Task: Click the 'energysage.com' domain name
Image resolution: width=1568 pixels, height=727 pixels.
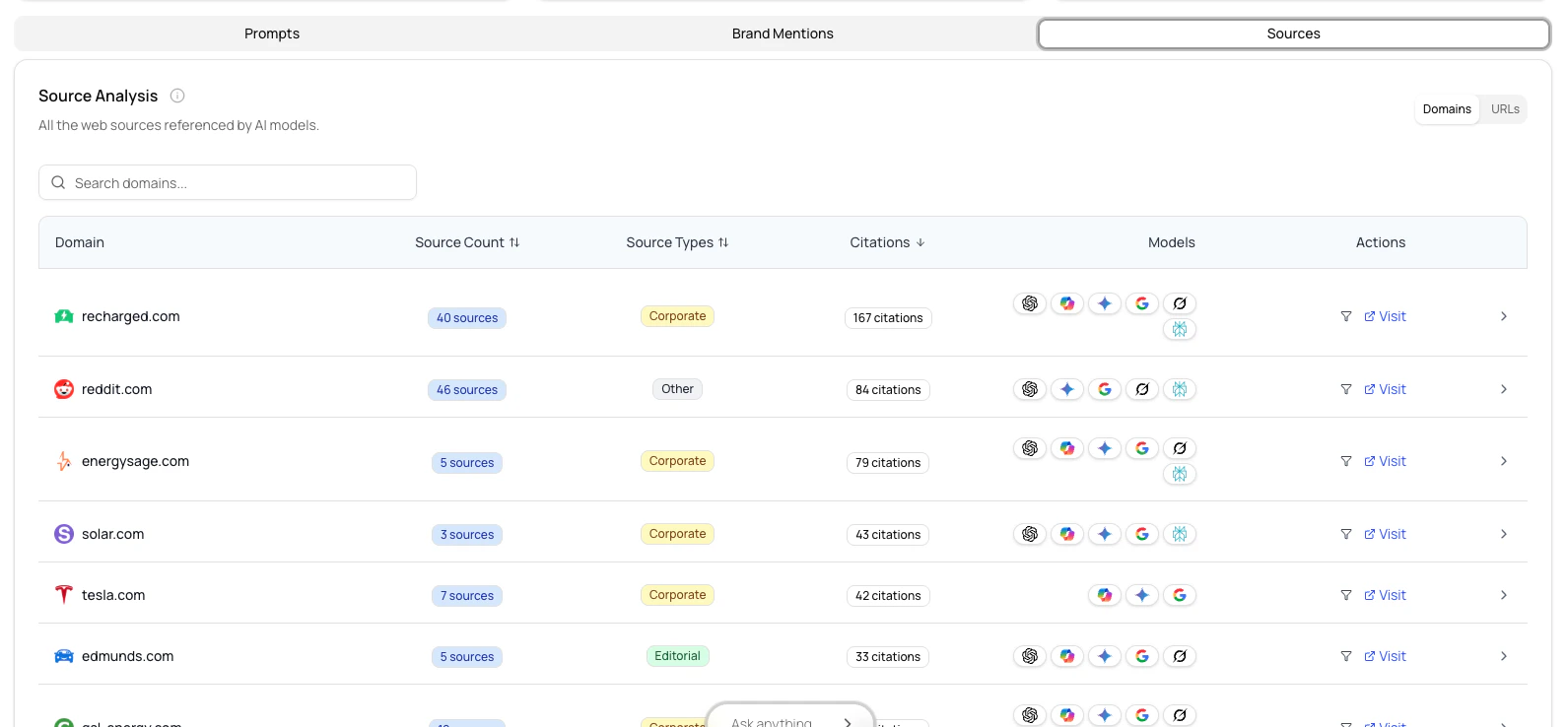Action: pos(135,461)
